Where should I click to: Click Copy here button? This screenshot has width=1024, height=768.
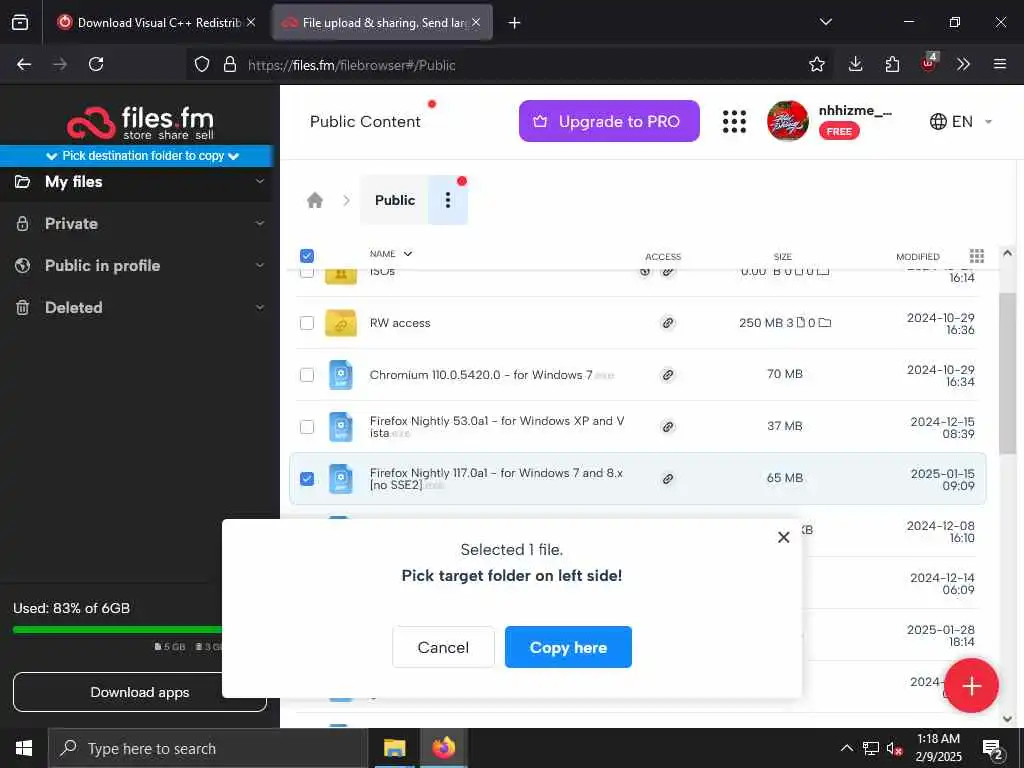568,647
